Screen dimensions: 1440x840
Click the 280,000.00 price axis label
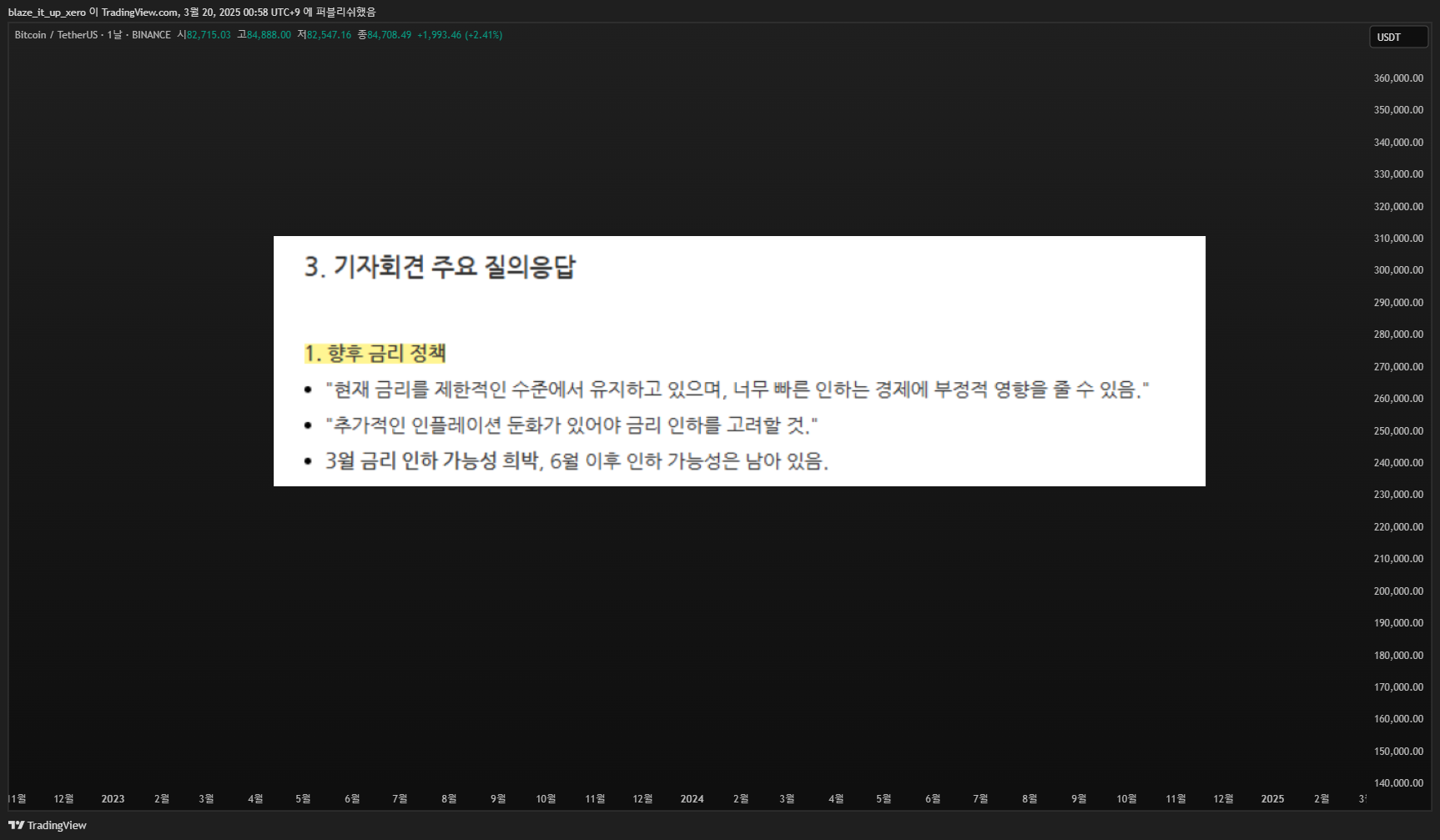click(x=1398, y=334)
